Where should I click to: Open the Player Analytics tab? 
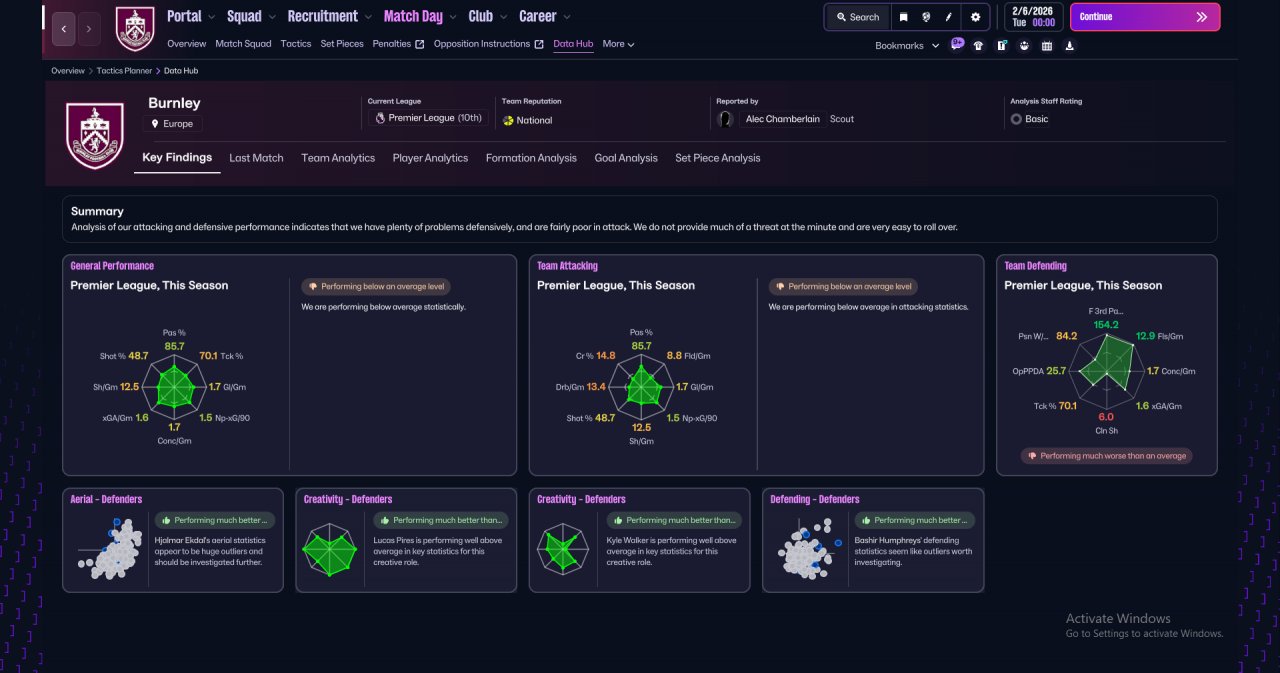[430, 158]
